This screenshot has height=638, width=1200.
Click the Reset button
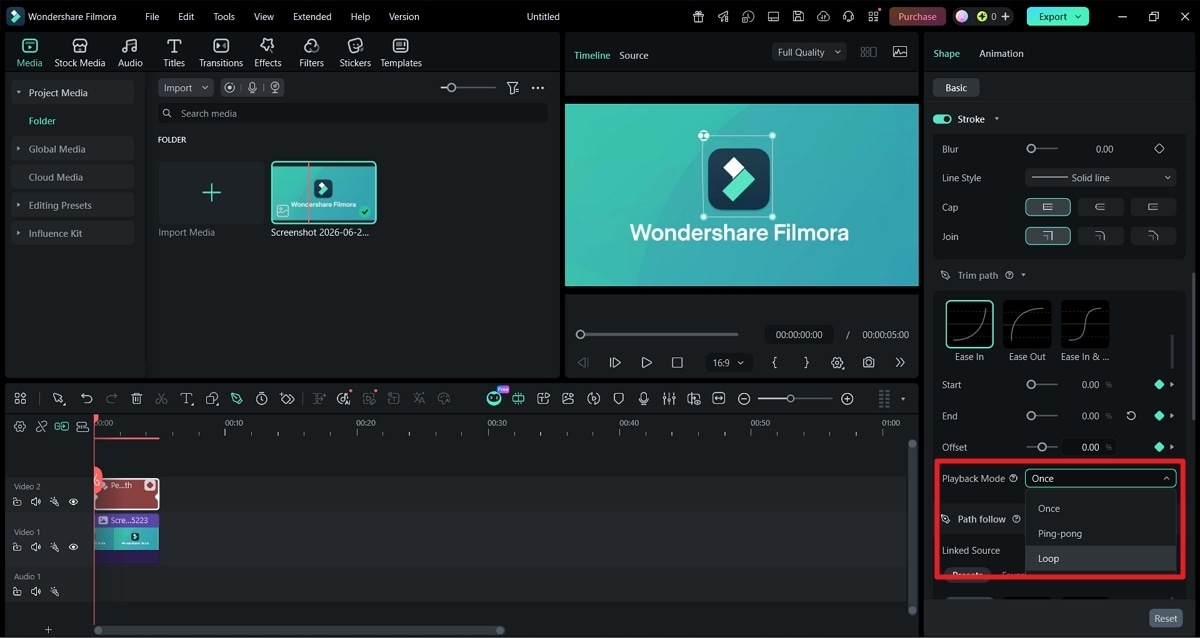(x=1166, y=618)
